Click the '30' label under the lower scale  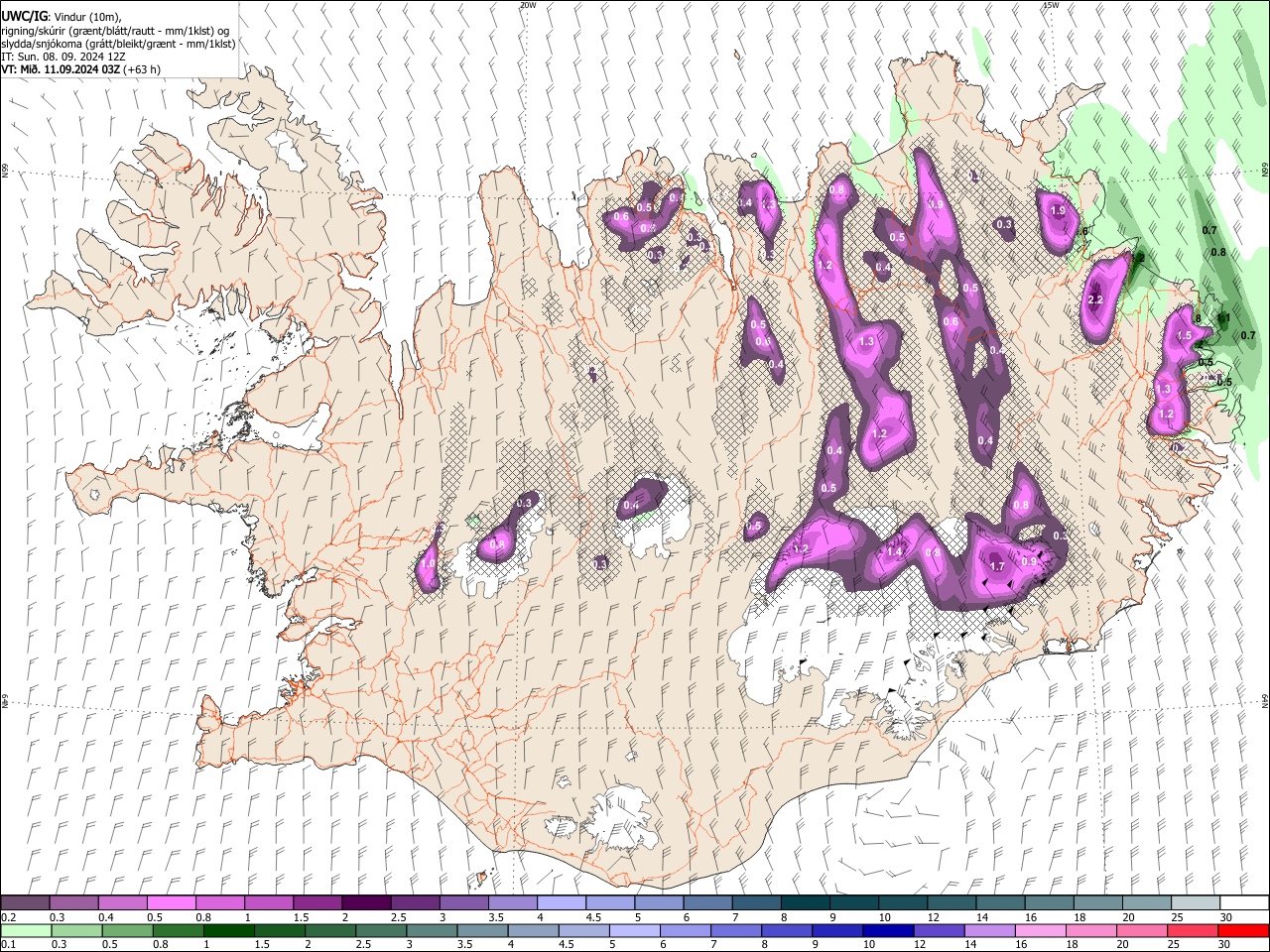tap(1226, 944)
